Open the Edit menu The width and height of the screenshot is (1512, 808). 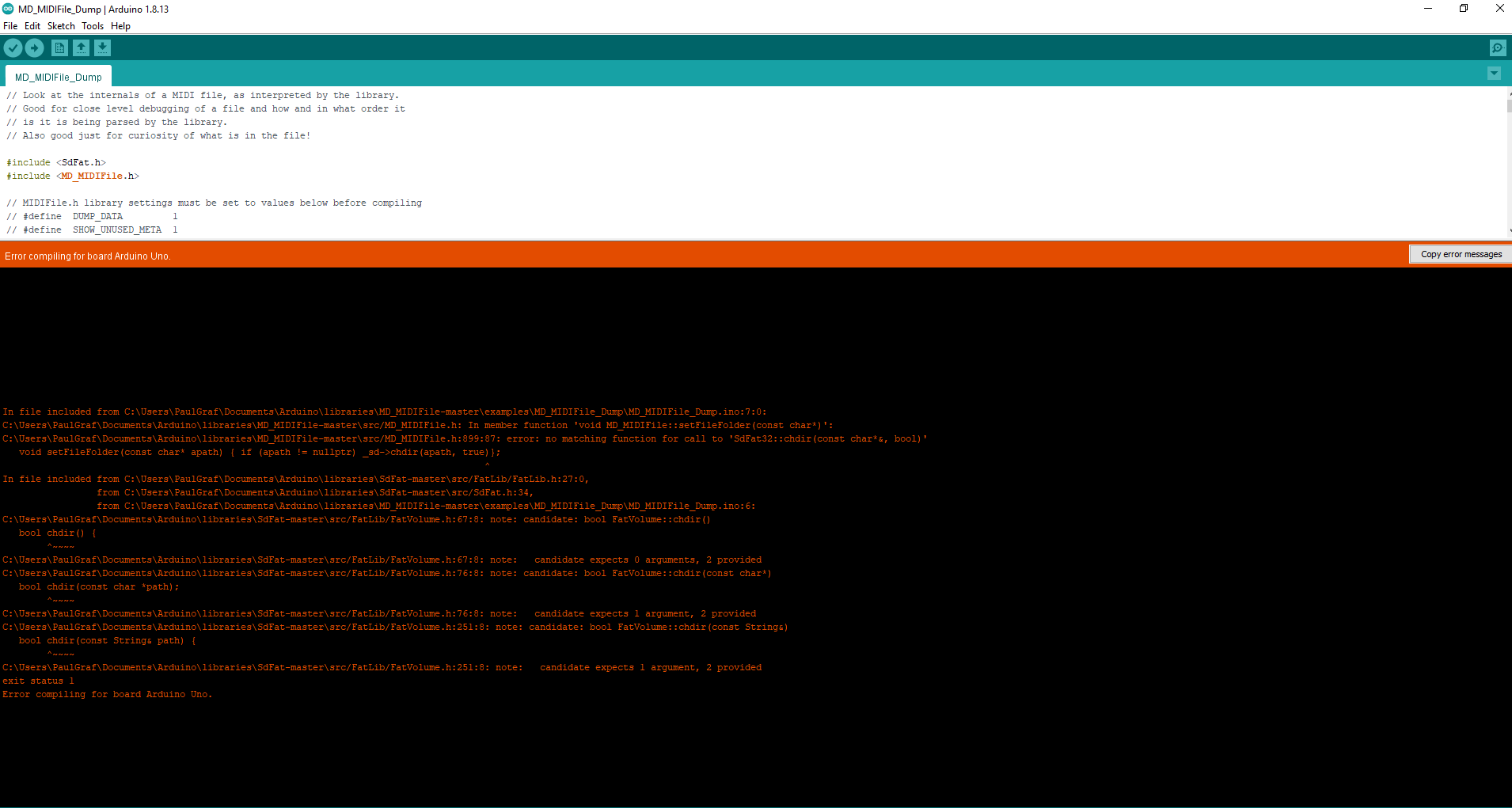tap(32, 25)
